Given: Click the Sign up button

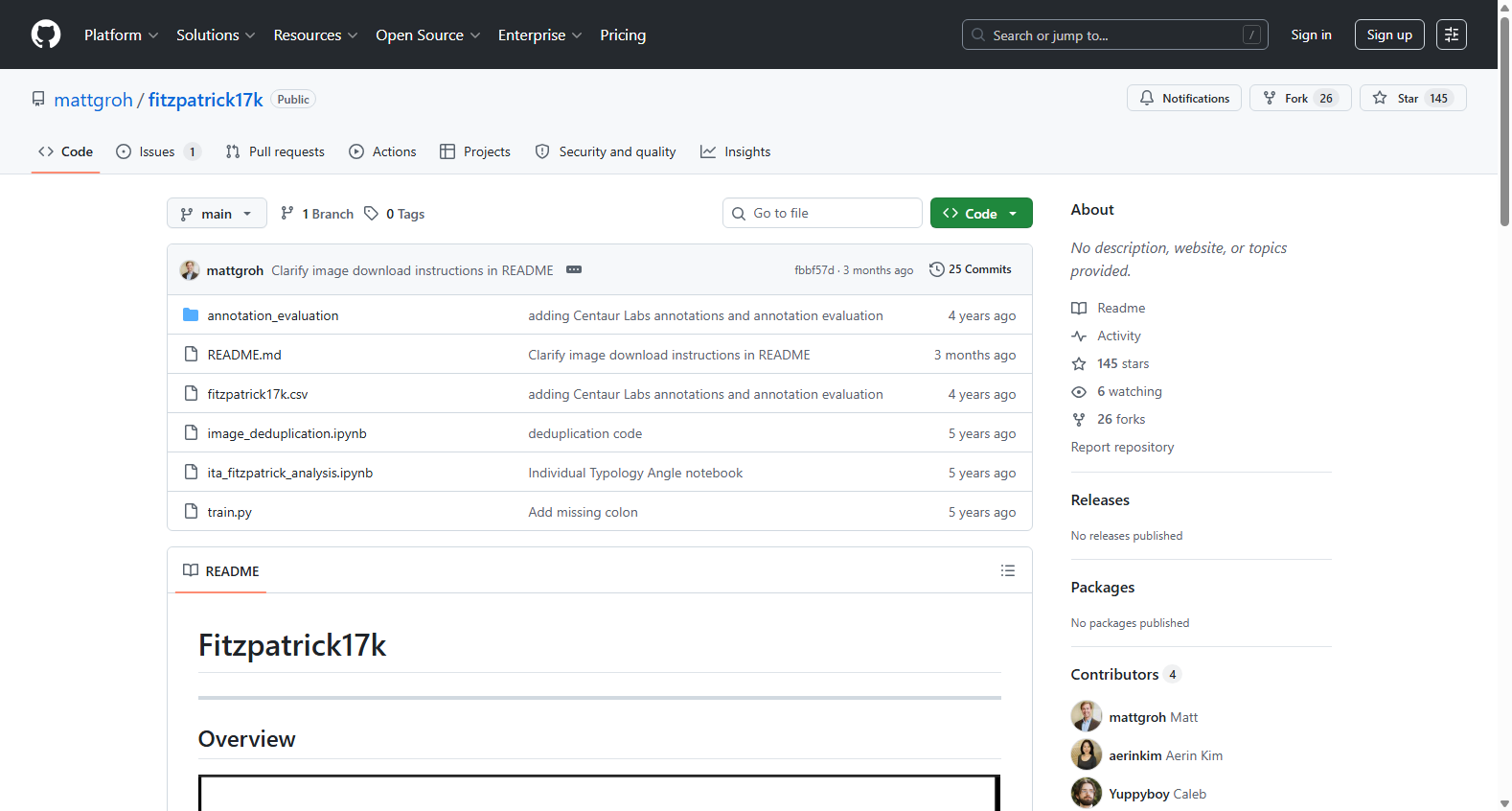Looking at the screenshot, I should pyautogui.click(x=1389, y=35).
